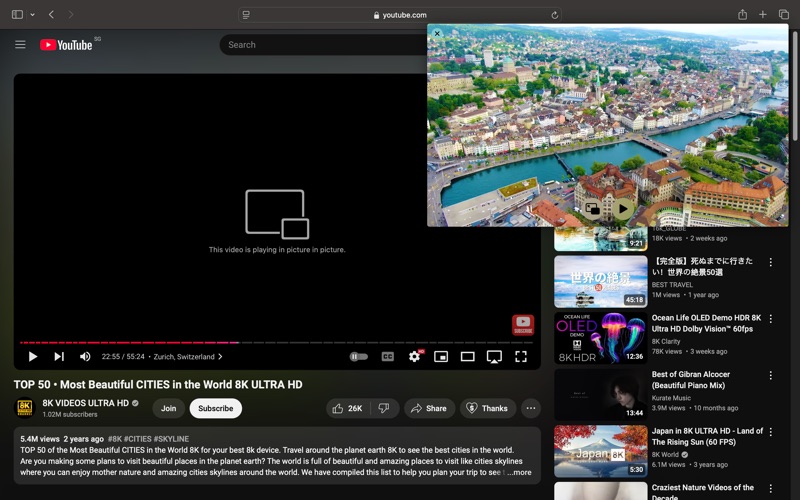Toggle closed captions on the video

(387, 357)
